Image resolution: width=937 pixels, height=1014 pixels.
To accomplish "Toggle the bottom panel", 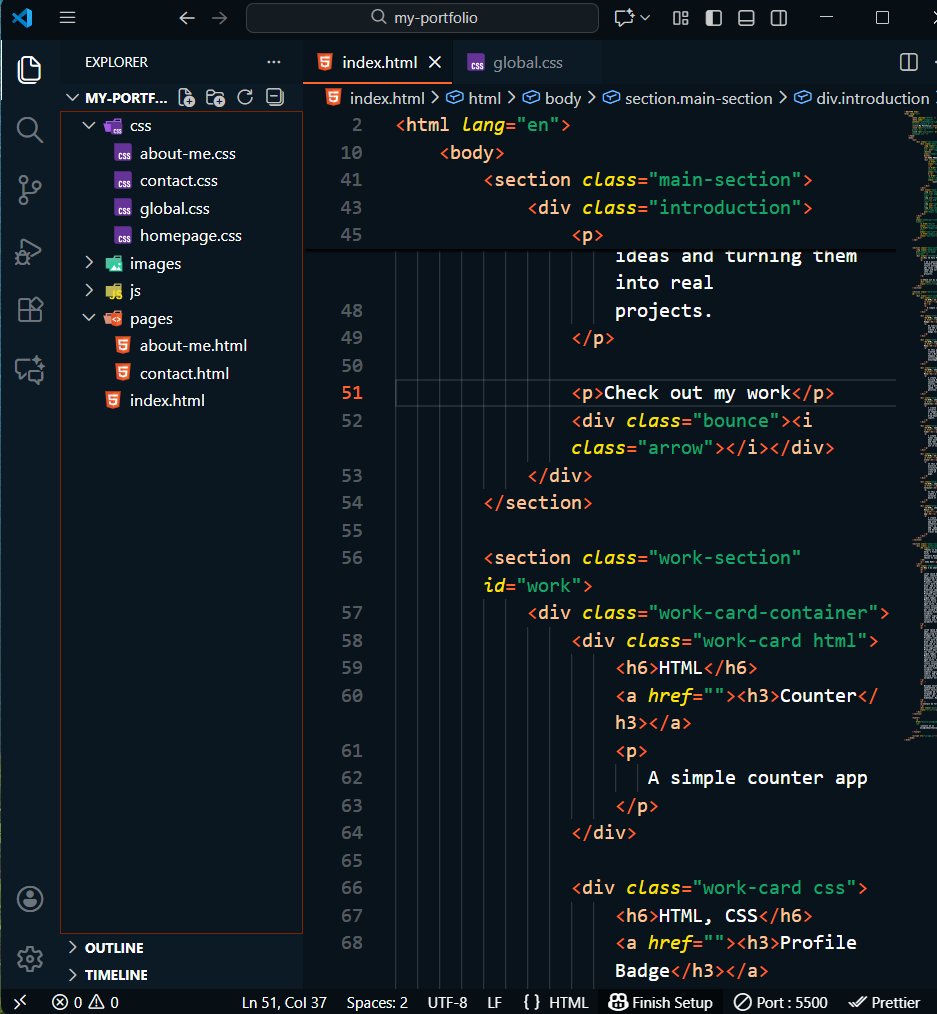I will click(746, 18).
